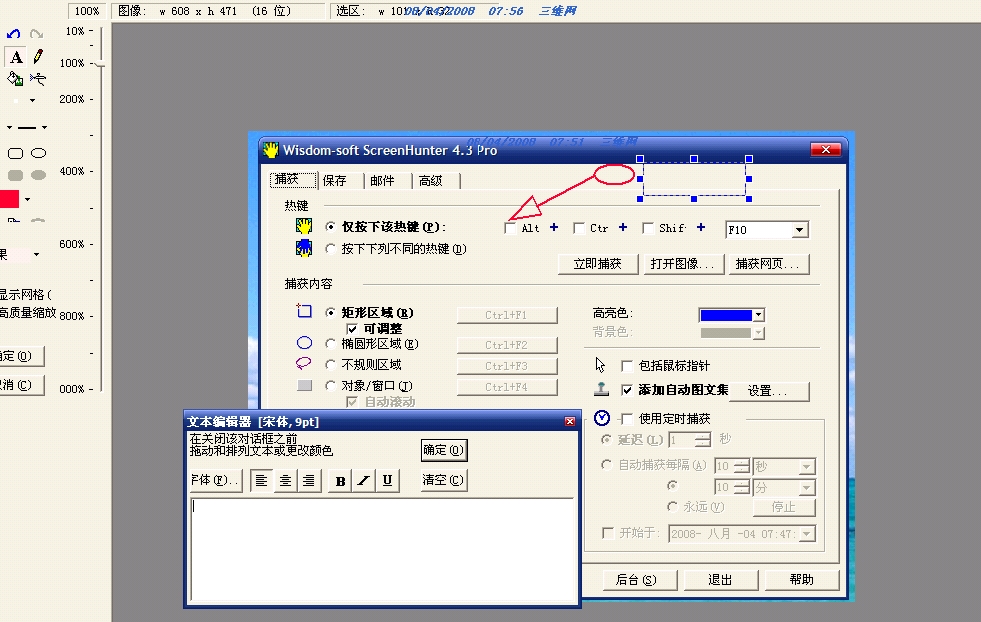The height and width of the screenshot is (622, 981).
Task: Click 确定(O) in the text editor
Action: 444,450
